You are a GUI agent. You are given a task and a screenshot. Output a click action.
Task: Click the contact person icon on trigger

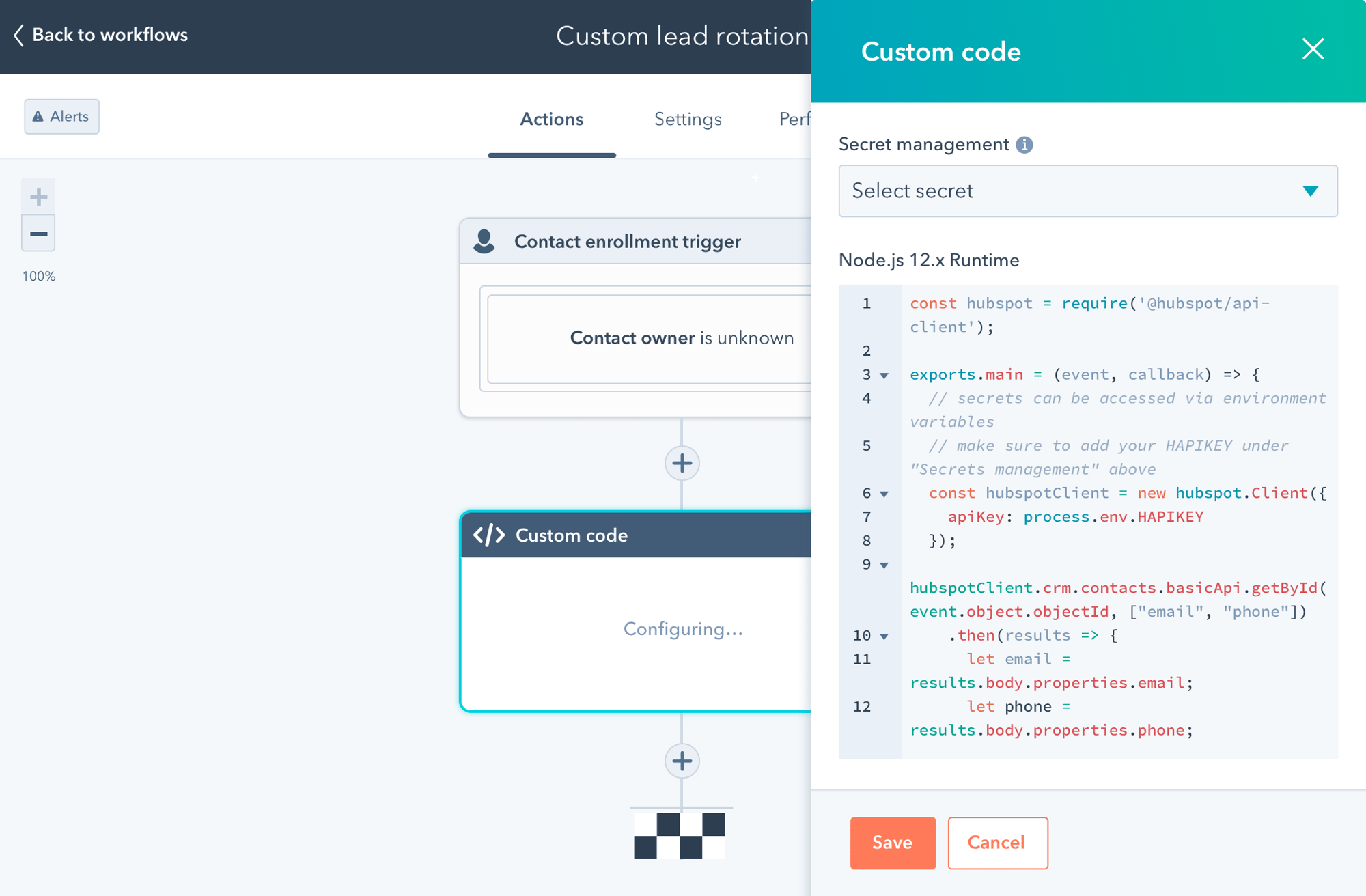tap(484, 241)
